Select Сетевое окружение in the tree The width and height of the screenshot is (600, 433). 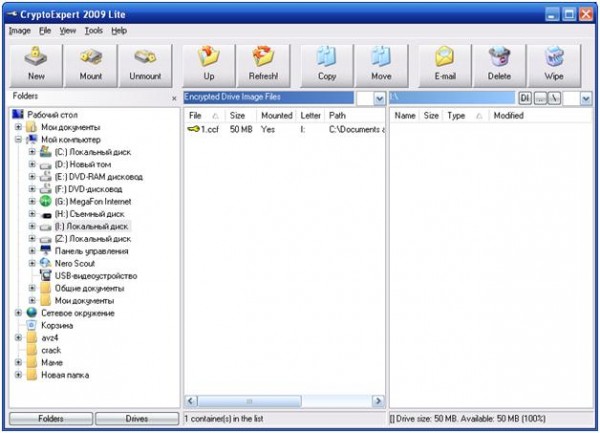tap(78, 313)
